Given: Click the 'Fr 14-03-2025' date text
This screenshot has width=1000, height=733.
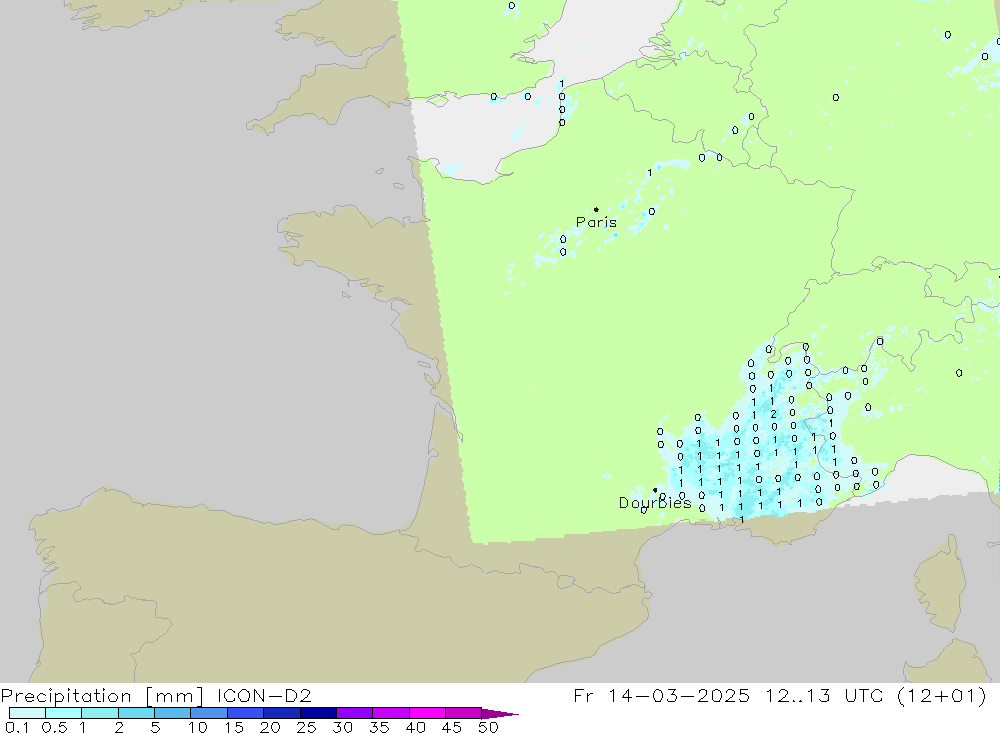Looking at the screenshot, I should [661, 695].
